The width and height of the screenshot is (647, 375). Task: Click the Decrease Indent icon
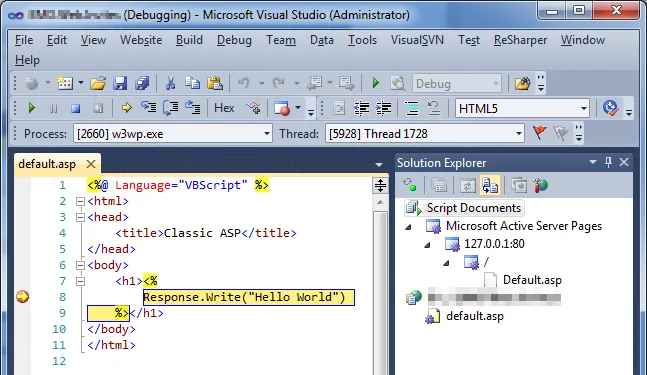pyautogui.click(x=361, y=108)
